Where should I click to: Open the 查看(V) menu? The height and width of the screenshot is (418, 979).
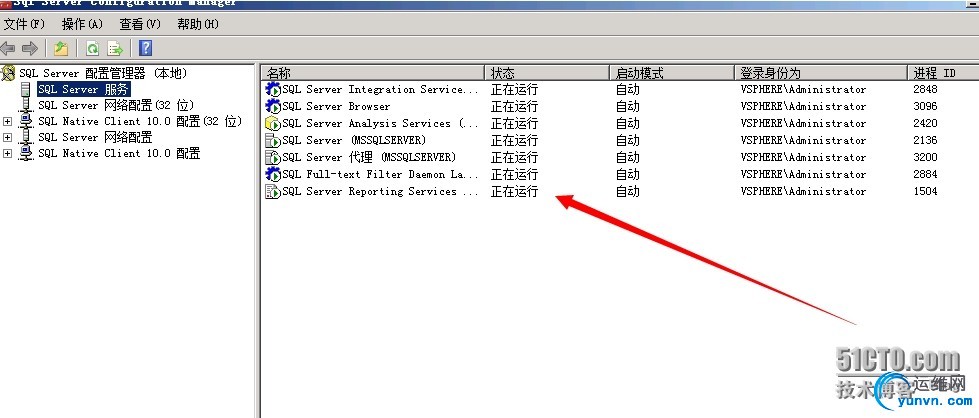(x=140, y=24)
